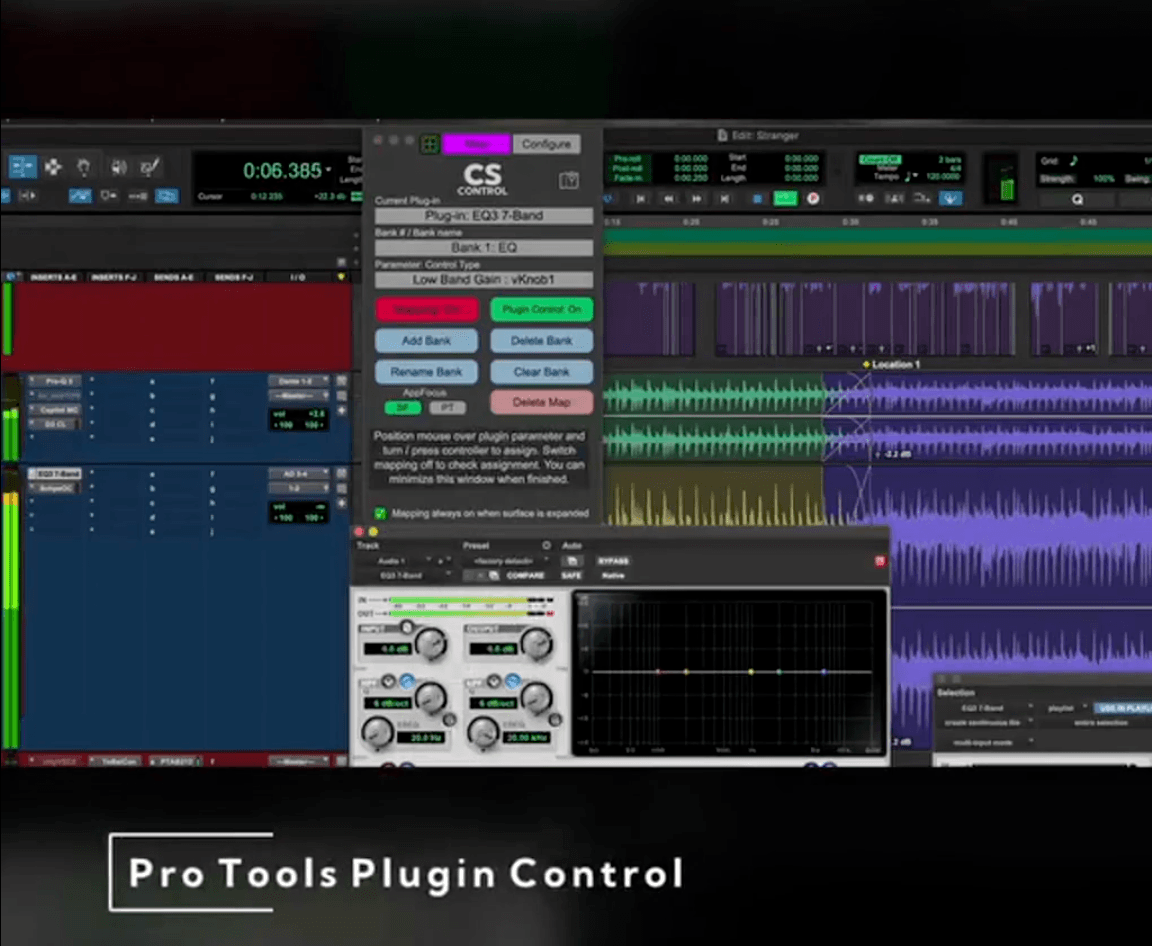Toggle the red Mapping button
Viewport: 1152px width, 946px height.
[x=427, y=310]
